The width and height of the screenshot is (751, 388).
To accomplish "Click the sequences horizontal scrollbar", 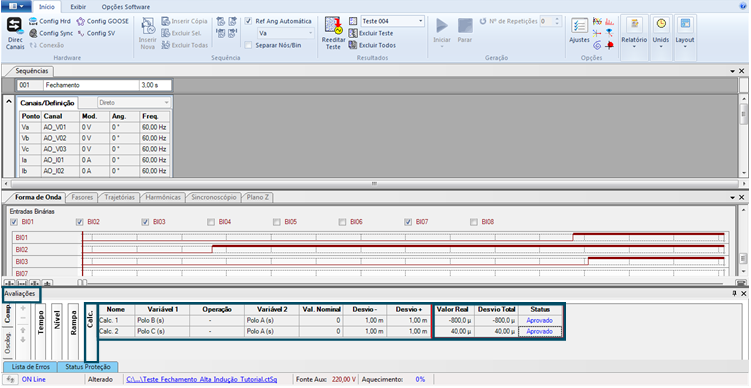I will click(375, 183).
